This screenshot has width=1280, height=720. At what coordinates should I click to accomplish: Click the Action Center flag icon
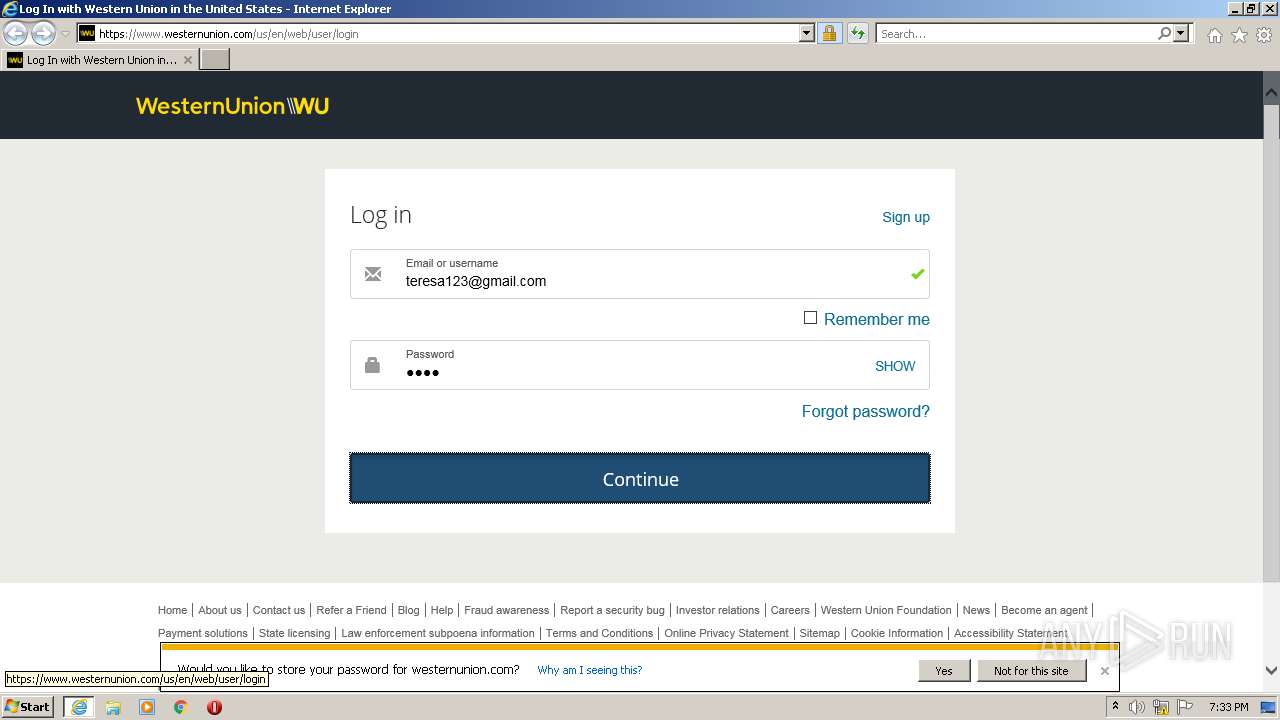coord(1185,707)
